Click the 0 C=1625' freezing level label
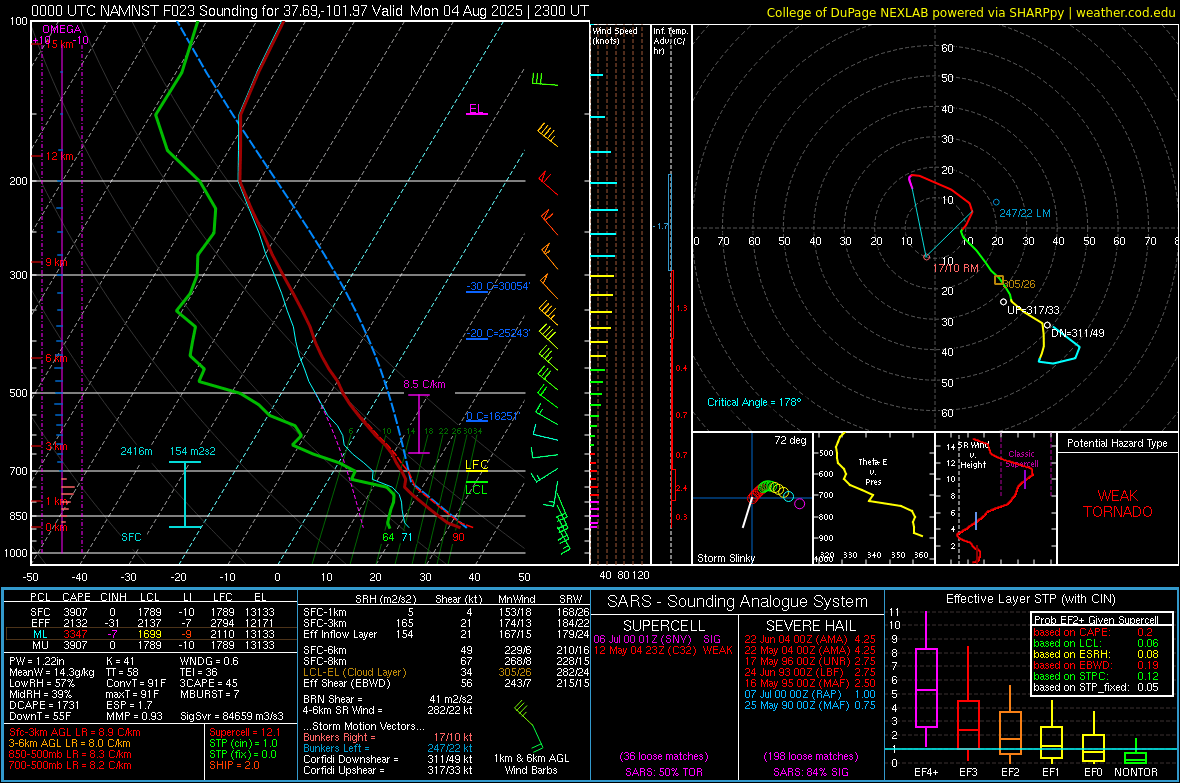 [492, 416]
